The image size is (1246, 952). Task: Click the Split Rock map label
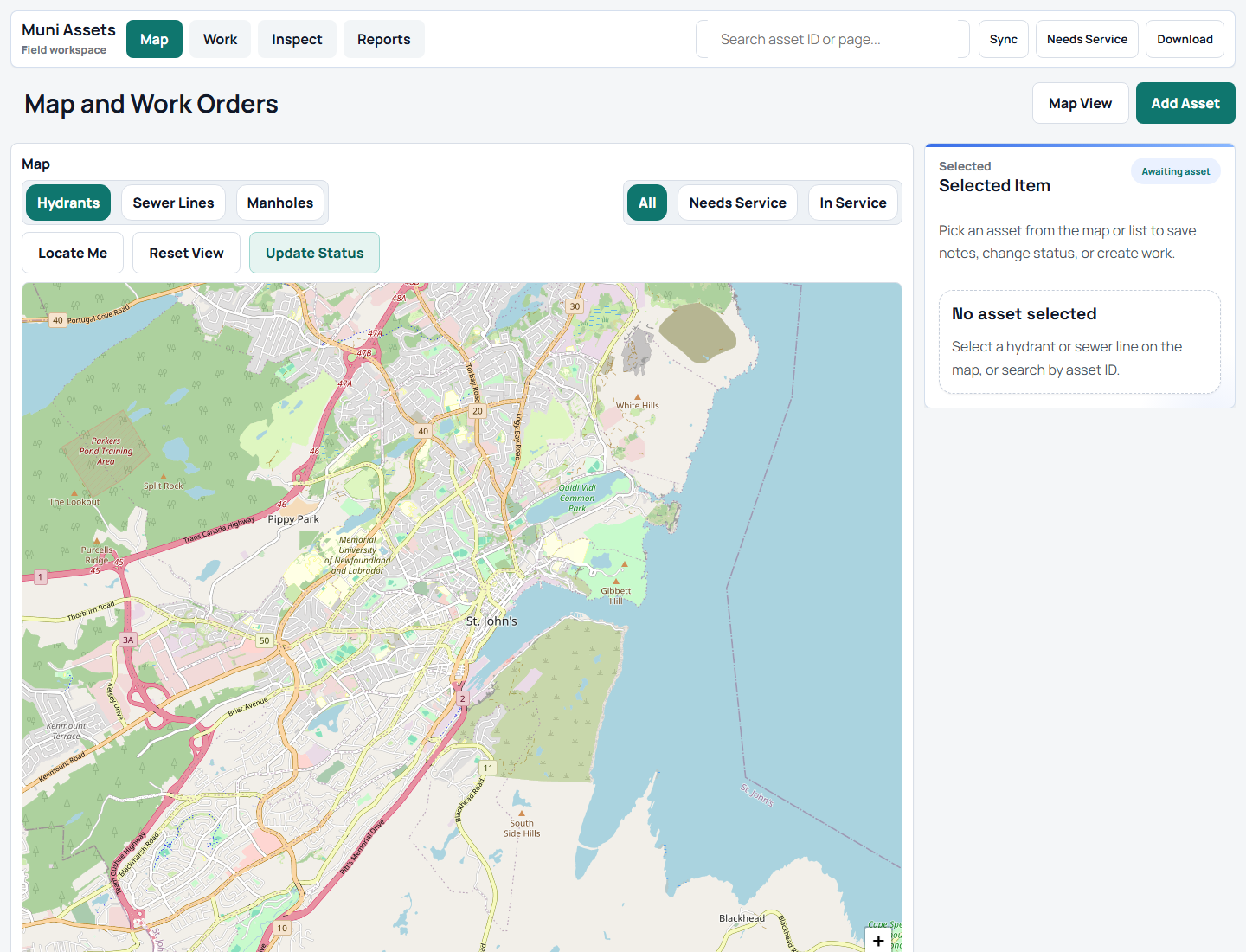(164, 486)
